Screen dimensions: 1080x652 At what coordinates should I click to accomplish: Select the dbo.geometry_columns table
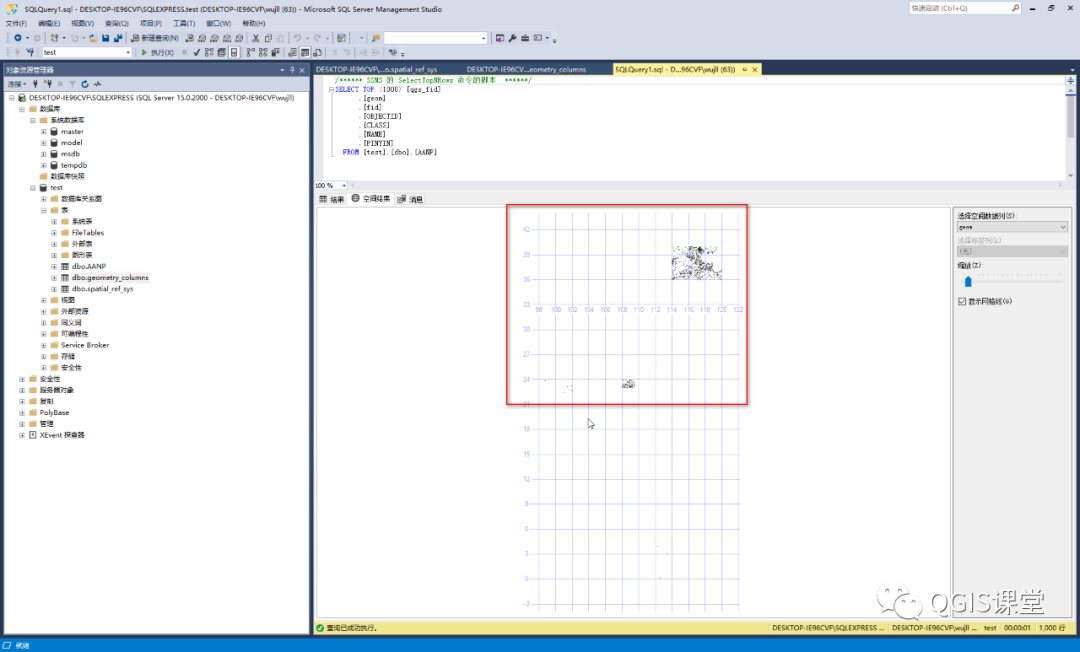tap(110, 277)
